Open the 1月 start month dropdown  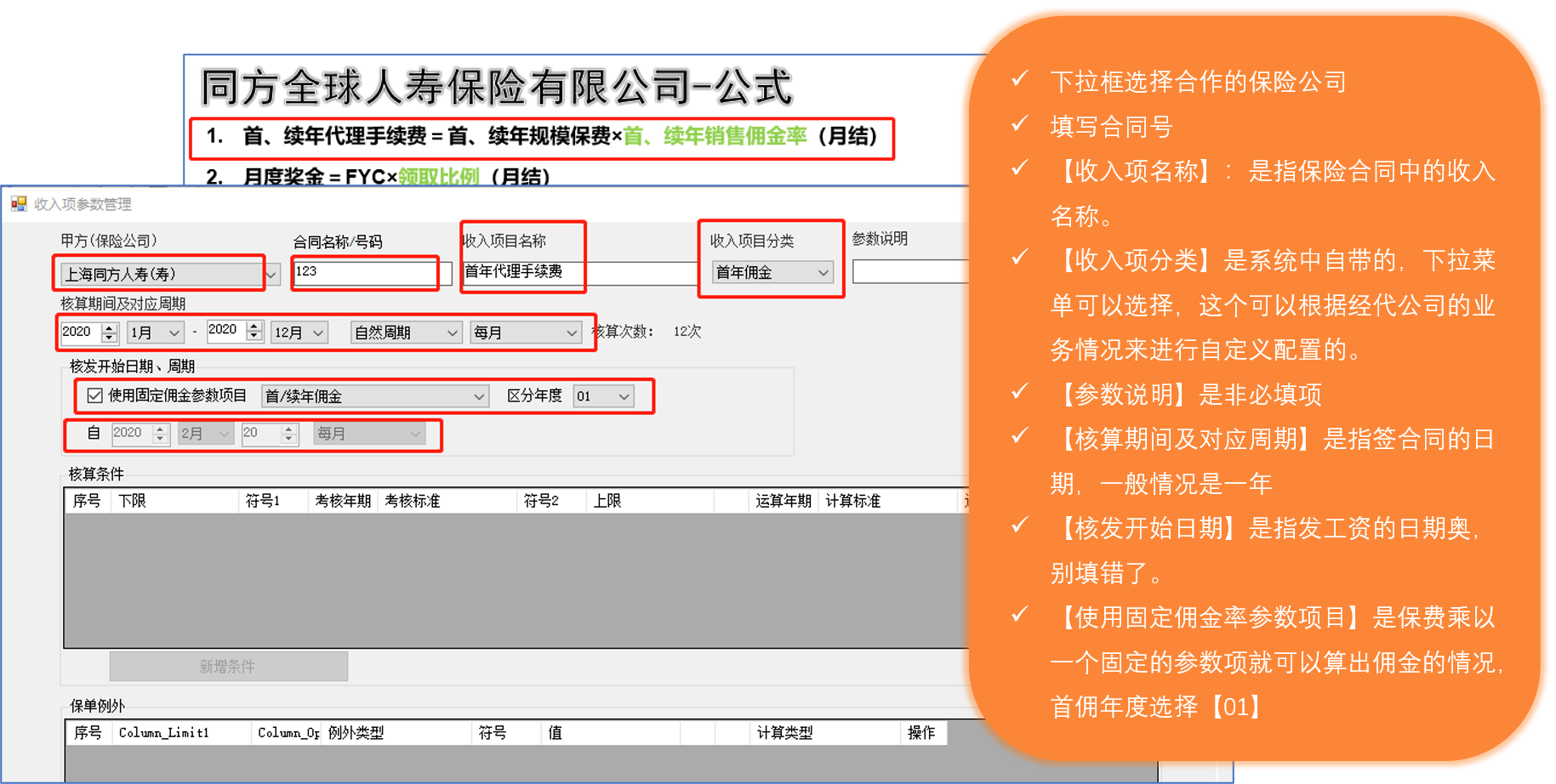(174, 333)
